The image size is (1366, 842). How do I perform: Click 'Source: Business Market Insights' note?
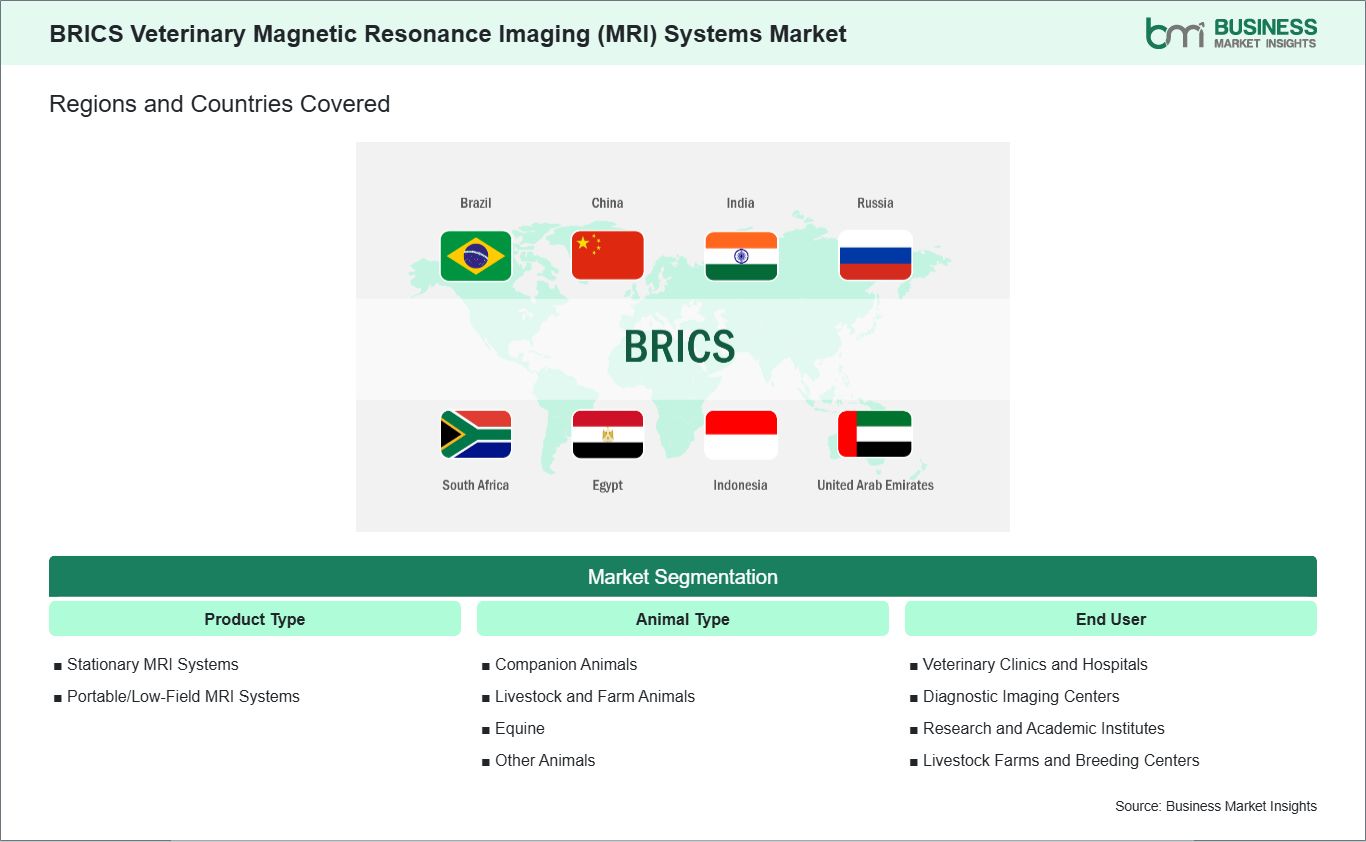(x=1216, y=806)
